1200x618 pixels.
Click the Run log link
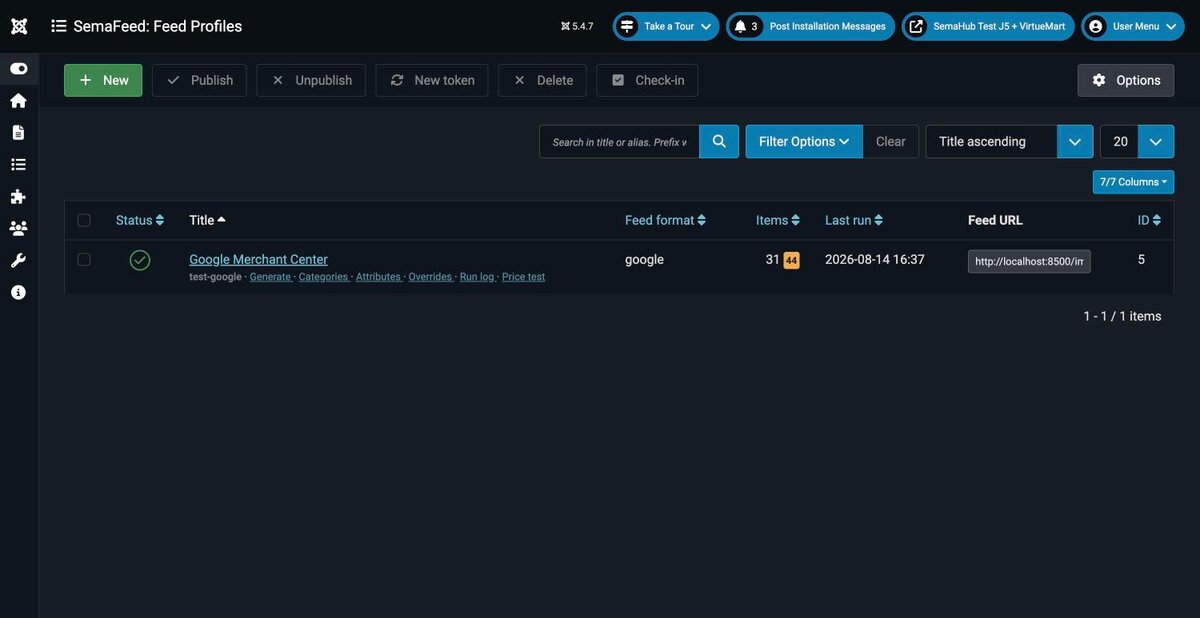click(477, 277)
